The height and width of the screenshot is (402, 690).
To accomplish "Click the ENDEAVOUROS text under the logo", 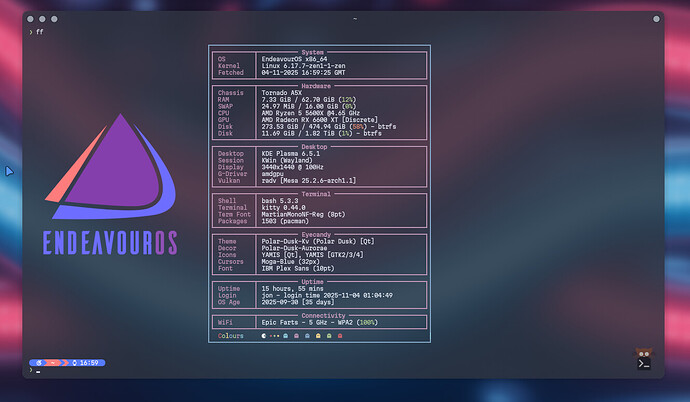I will click(109, 241).
